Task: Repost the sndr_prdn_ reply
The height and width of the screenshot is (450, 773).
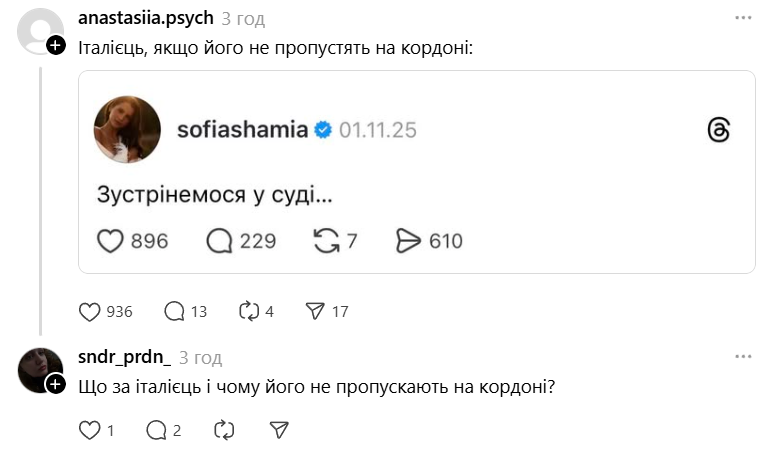Action: tap(225, 430)
